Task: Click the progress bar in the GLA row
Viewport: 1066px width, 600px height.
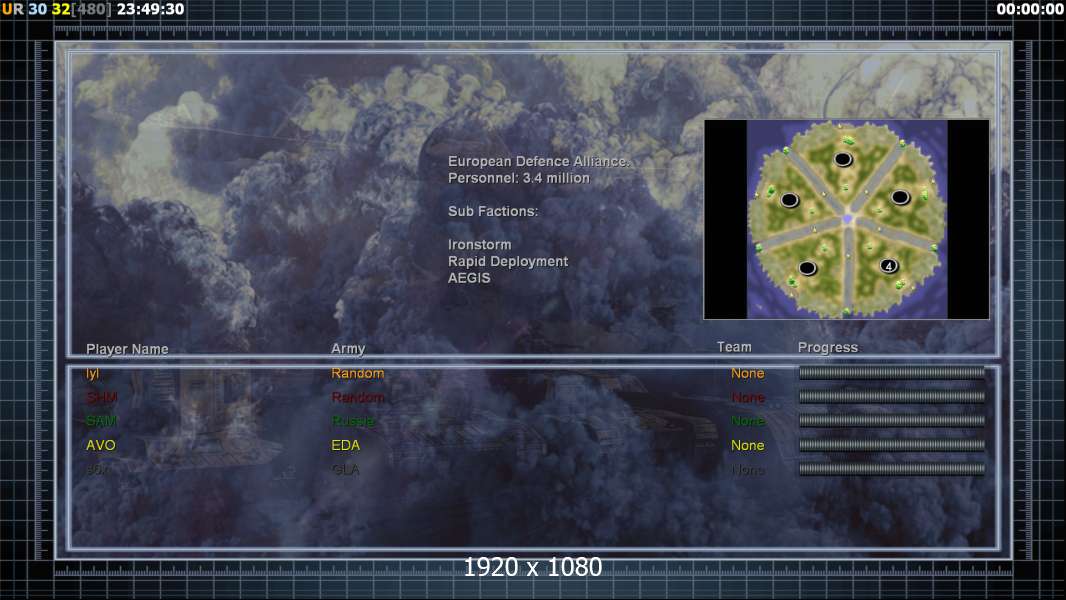Action: tap(892, 469)
